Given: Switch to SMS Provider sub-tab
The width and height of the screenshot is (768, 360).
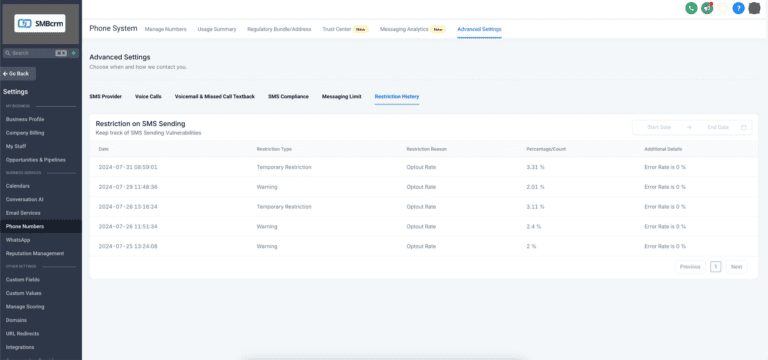Looking at the screenshot, I should coord(105,96).
